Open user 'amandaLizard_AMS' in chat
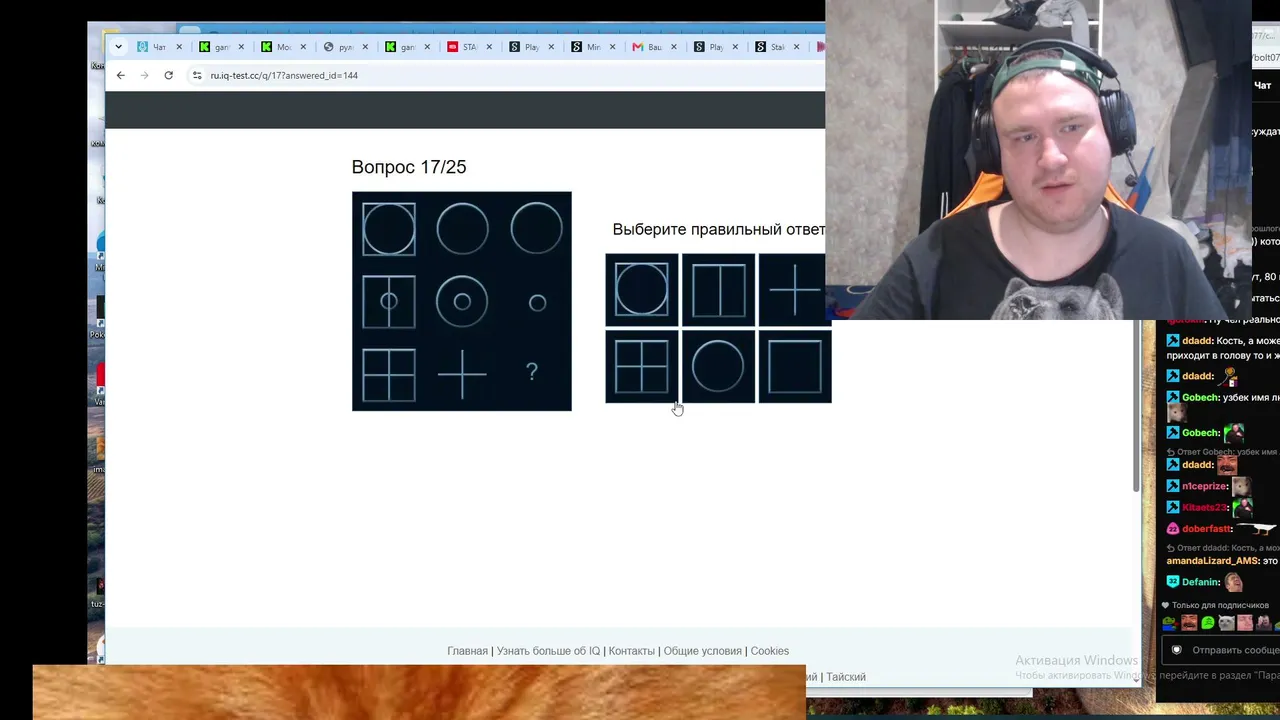 tap(1213, 561)
